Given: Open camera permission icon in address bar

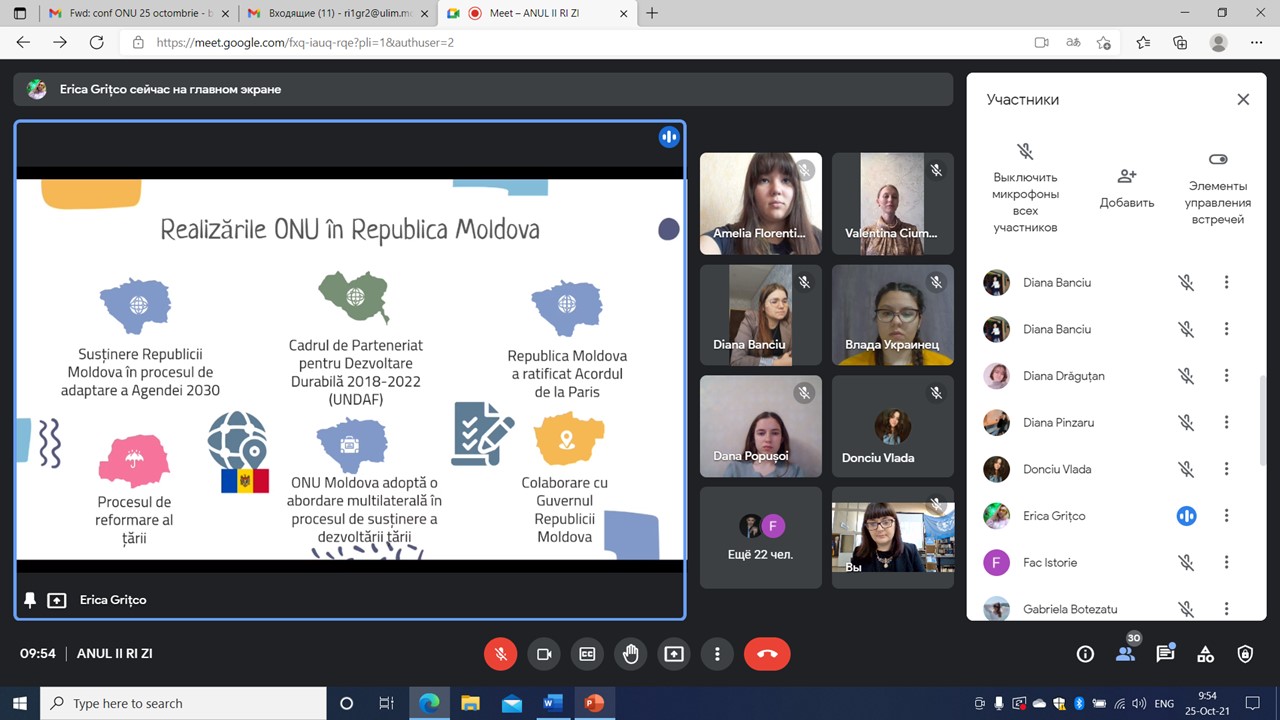Looking at the screenshot, I should 1041,42.
